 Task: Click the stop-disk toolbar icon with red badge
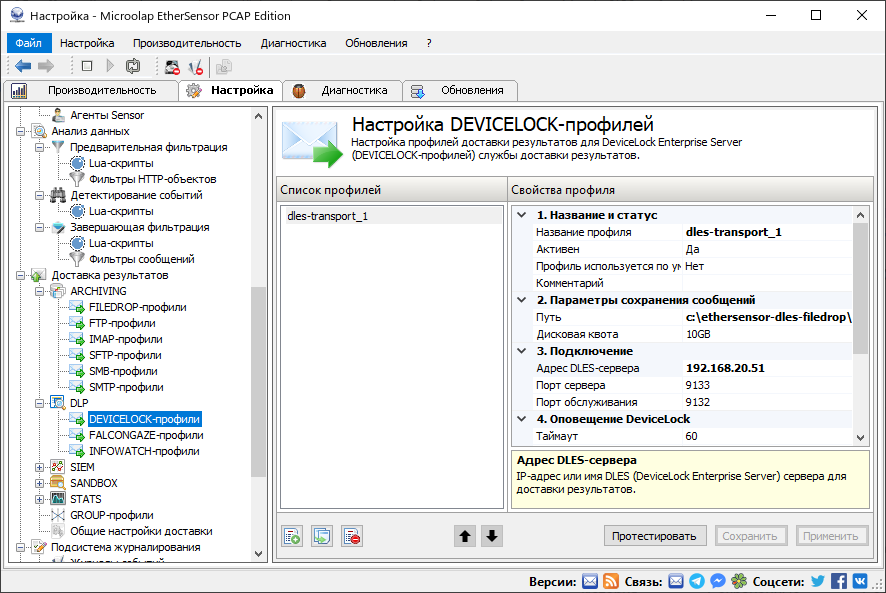pyautogui.click(x=170, y=66)
